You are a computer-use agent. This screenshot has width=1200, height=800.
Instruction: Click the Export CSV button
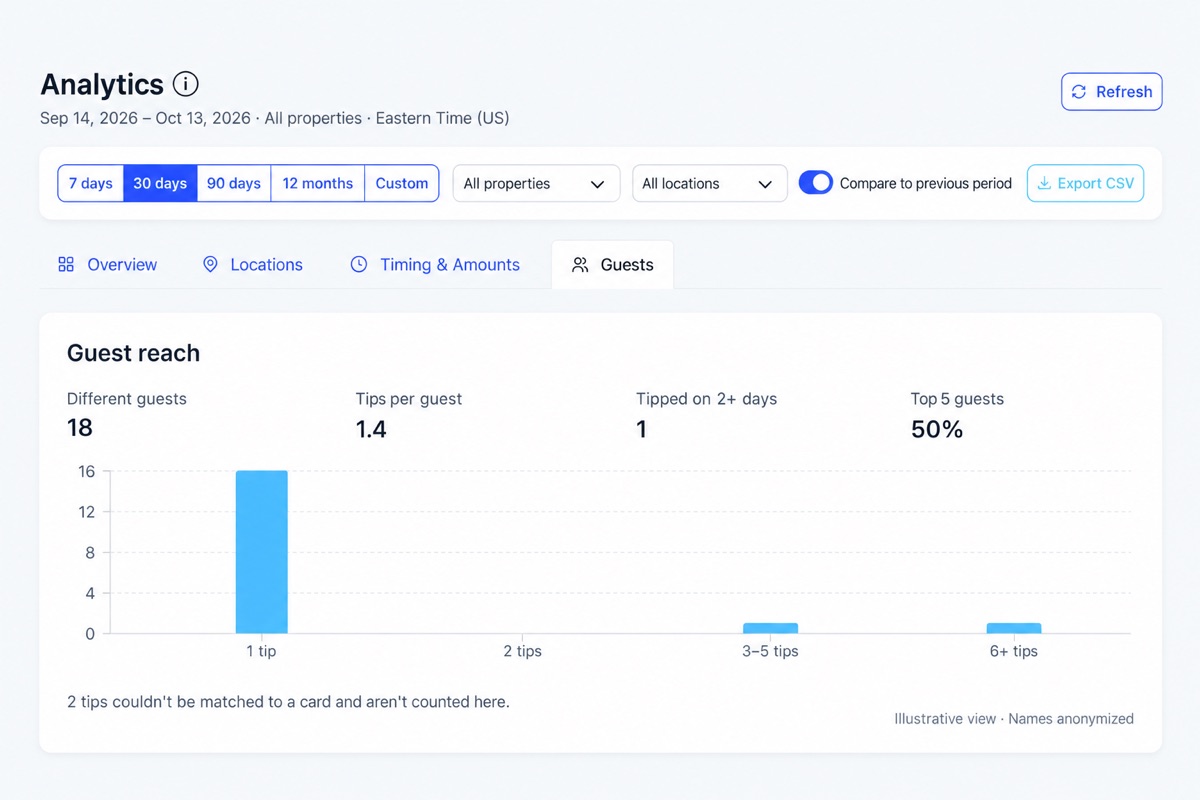tap(1085, 184)
